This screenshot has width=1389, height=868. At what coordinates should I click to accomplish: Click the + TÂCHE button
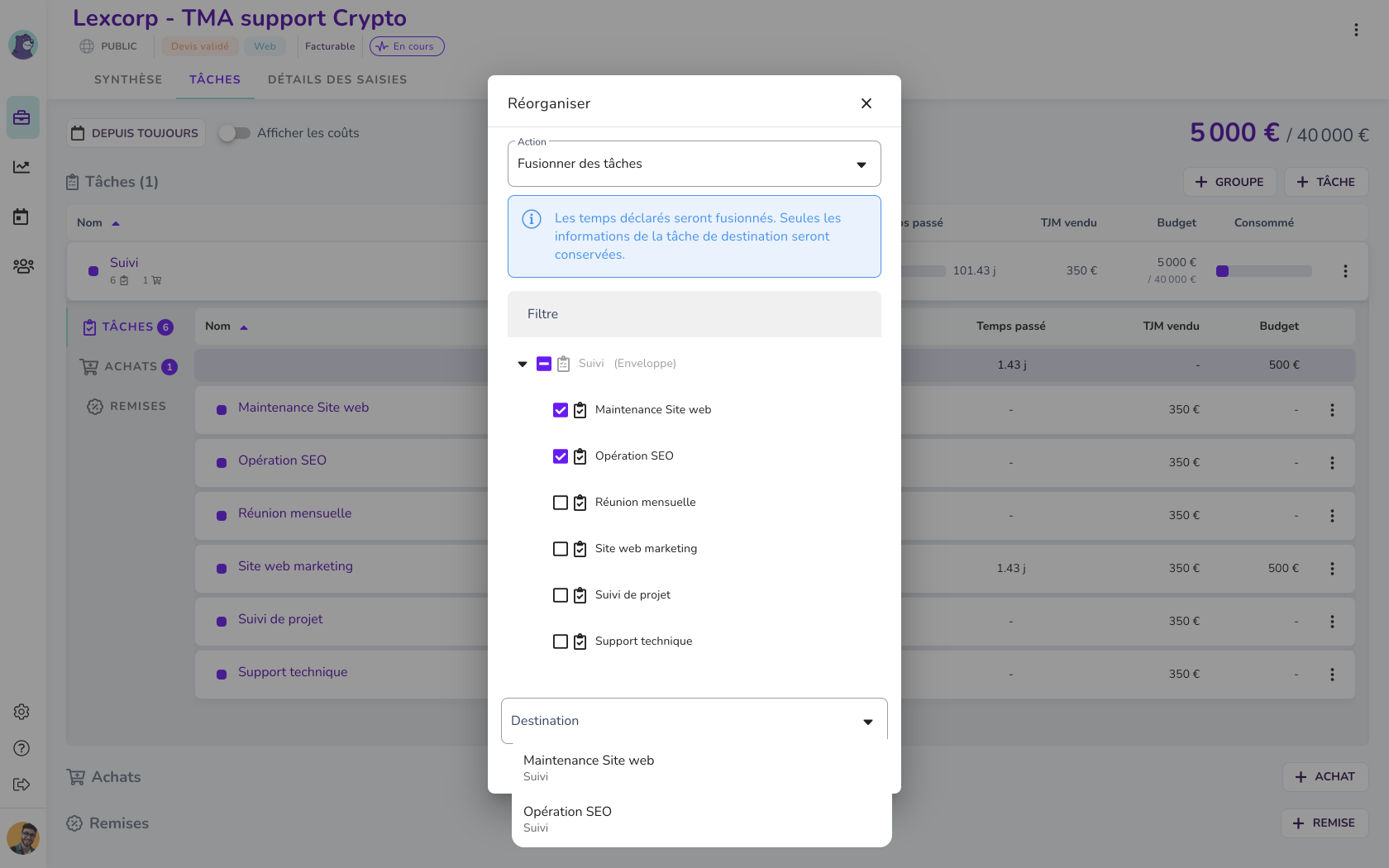(1326, 182)
